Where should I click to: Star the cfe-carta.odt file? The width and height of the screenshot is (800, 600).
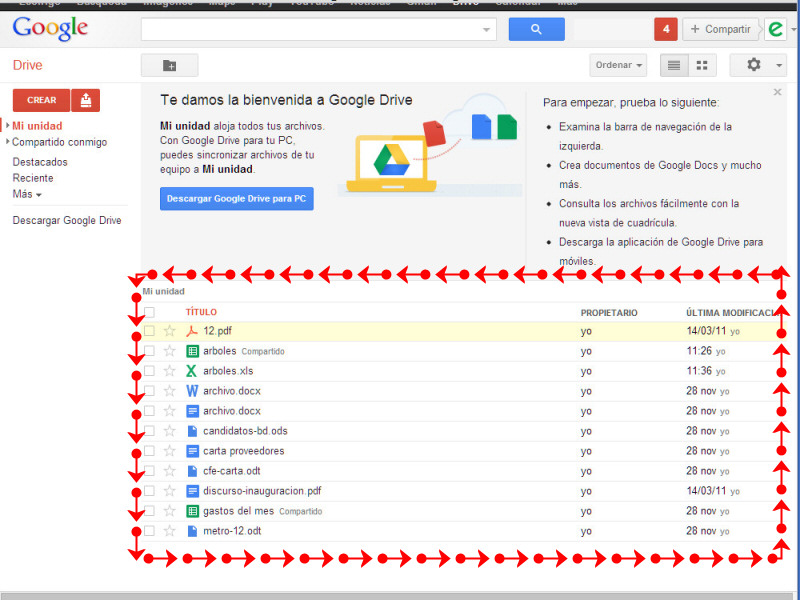point(169,471)
